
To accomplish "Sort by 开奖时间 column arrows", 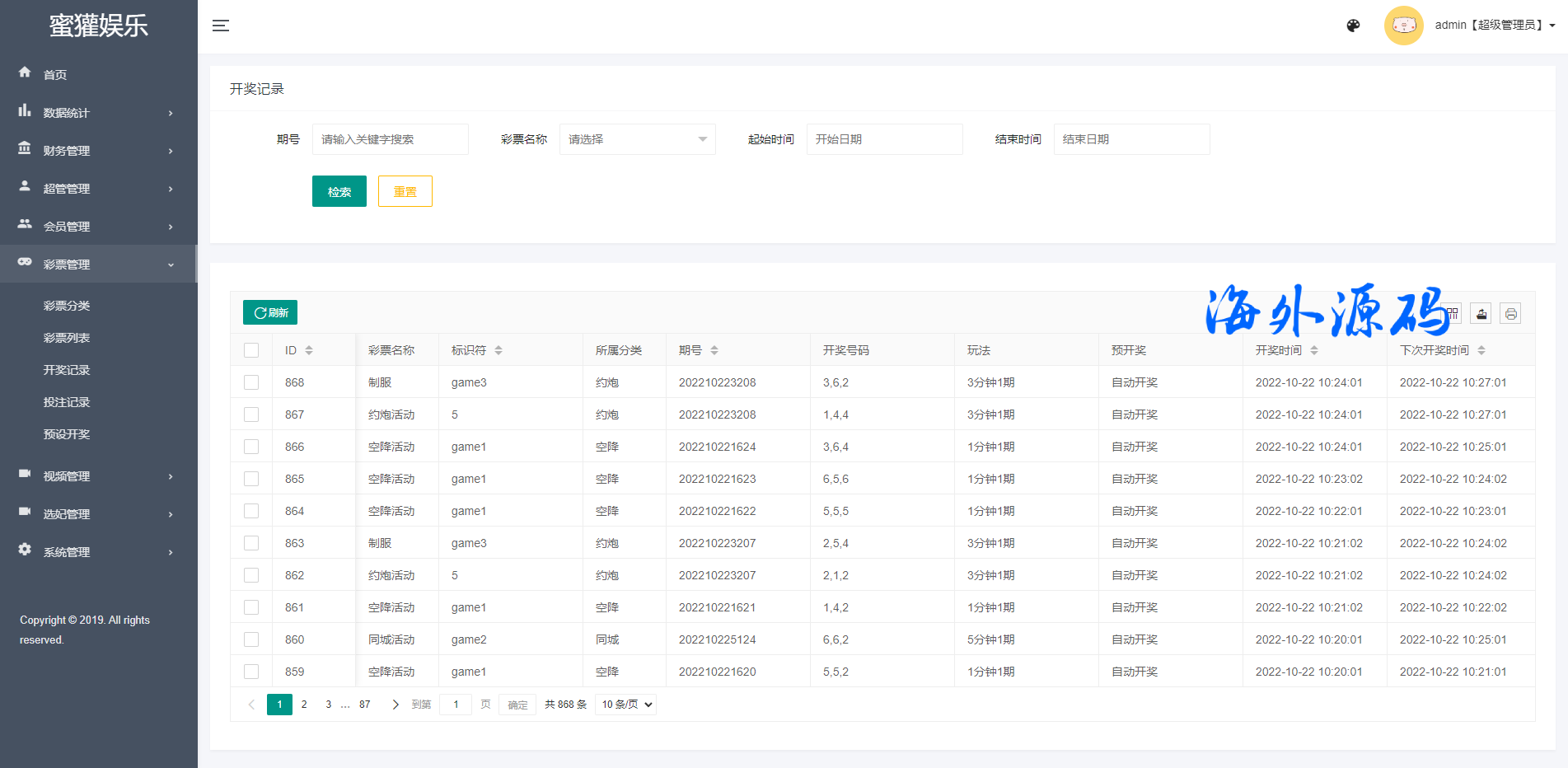I will pos(1314,350).
